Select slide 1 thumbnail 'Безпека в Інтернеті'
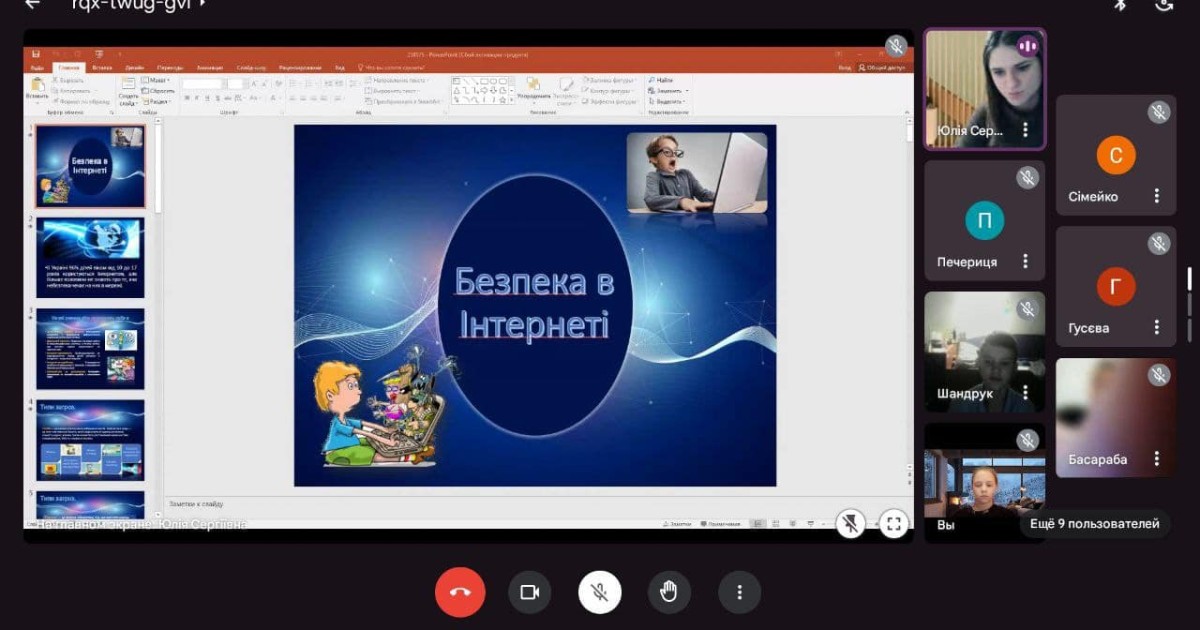1200x630 pixels. pos(90,166)
